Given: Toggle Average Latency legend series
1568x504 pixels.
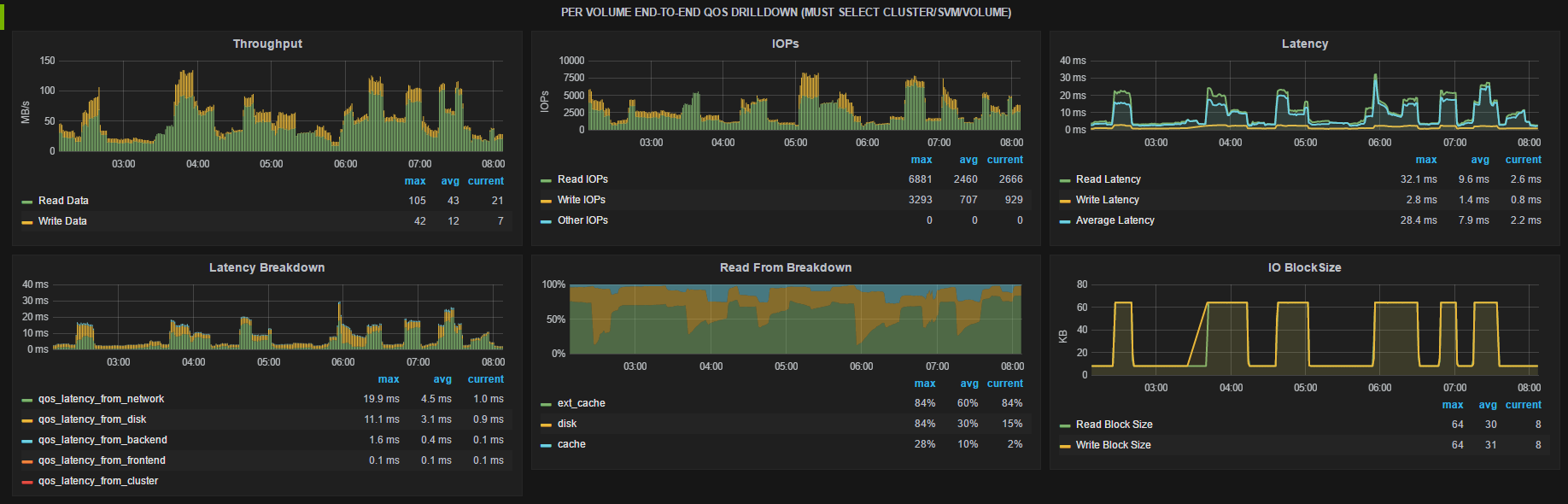Looking at the screenshot, I should (x=1115, y=220).
